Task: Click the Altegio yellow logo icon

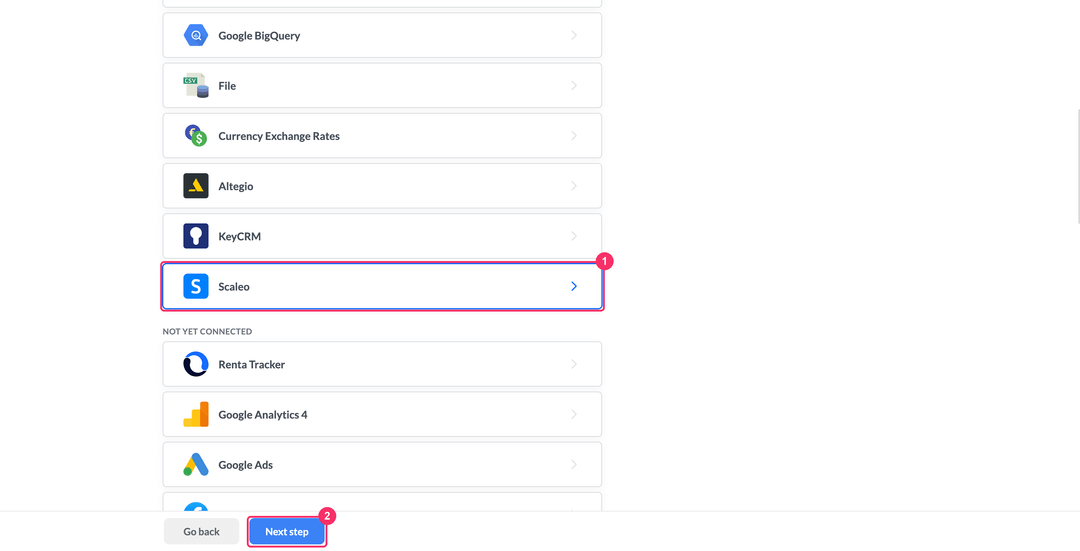Action: (196, 186)
